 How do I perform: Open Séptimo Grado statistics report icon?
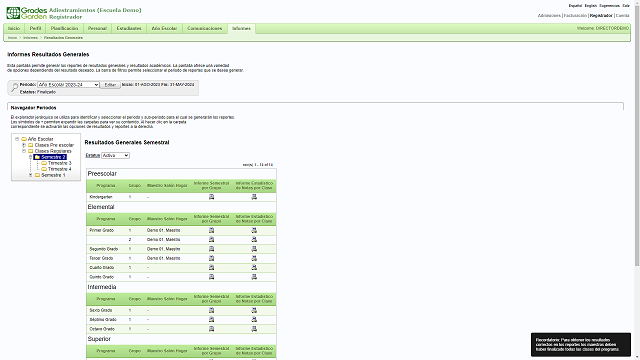click(254, 320)
